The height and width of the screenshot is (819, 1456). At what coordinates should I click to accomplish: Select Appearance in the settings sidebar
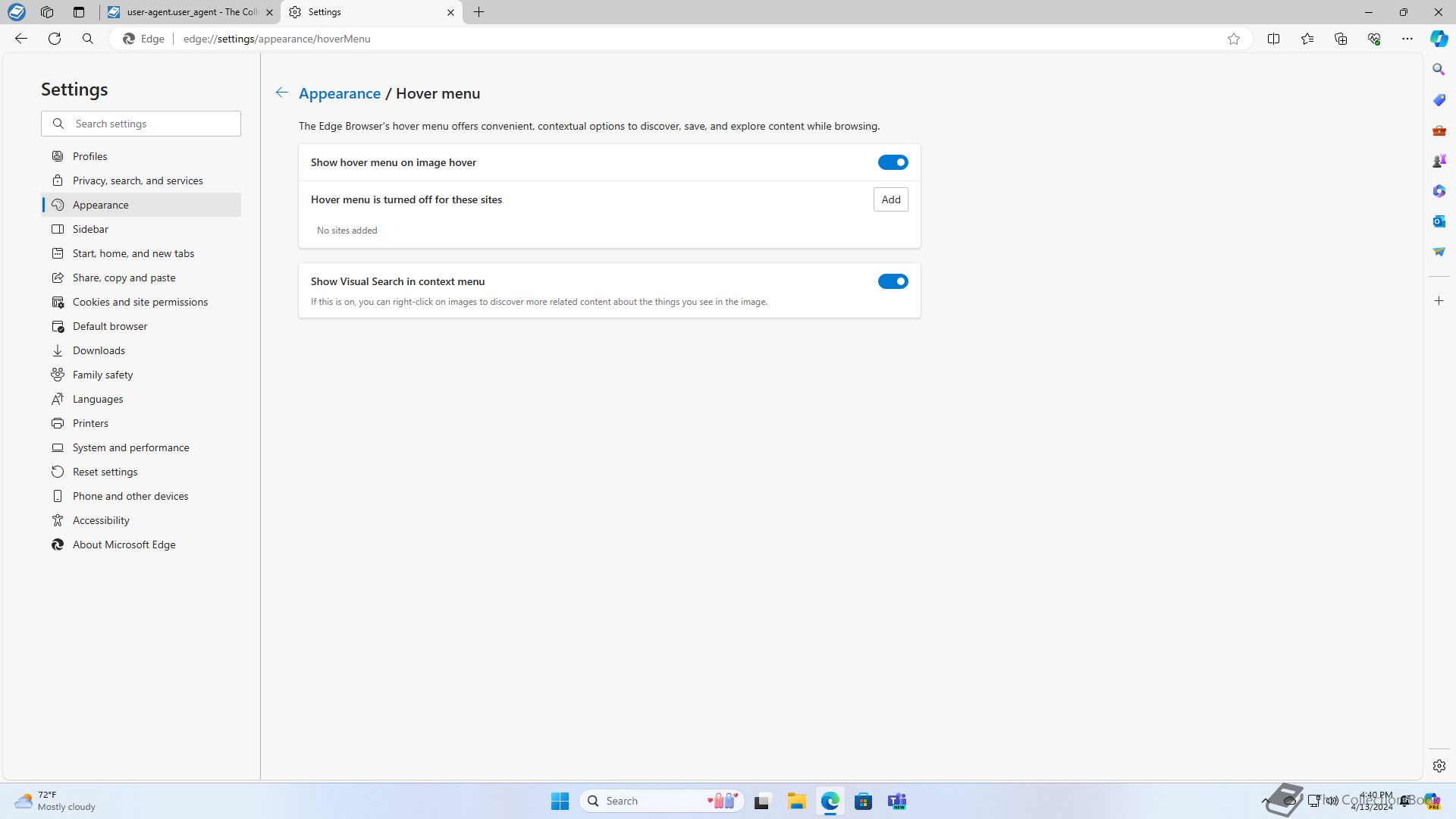click(141, 205)
